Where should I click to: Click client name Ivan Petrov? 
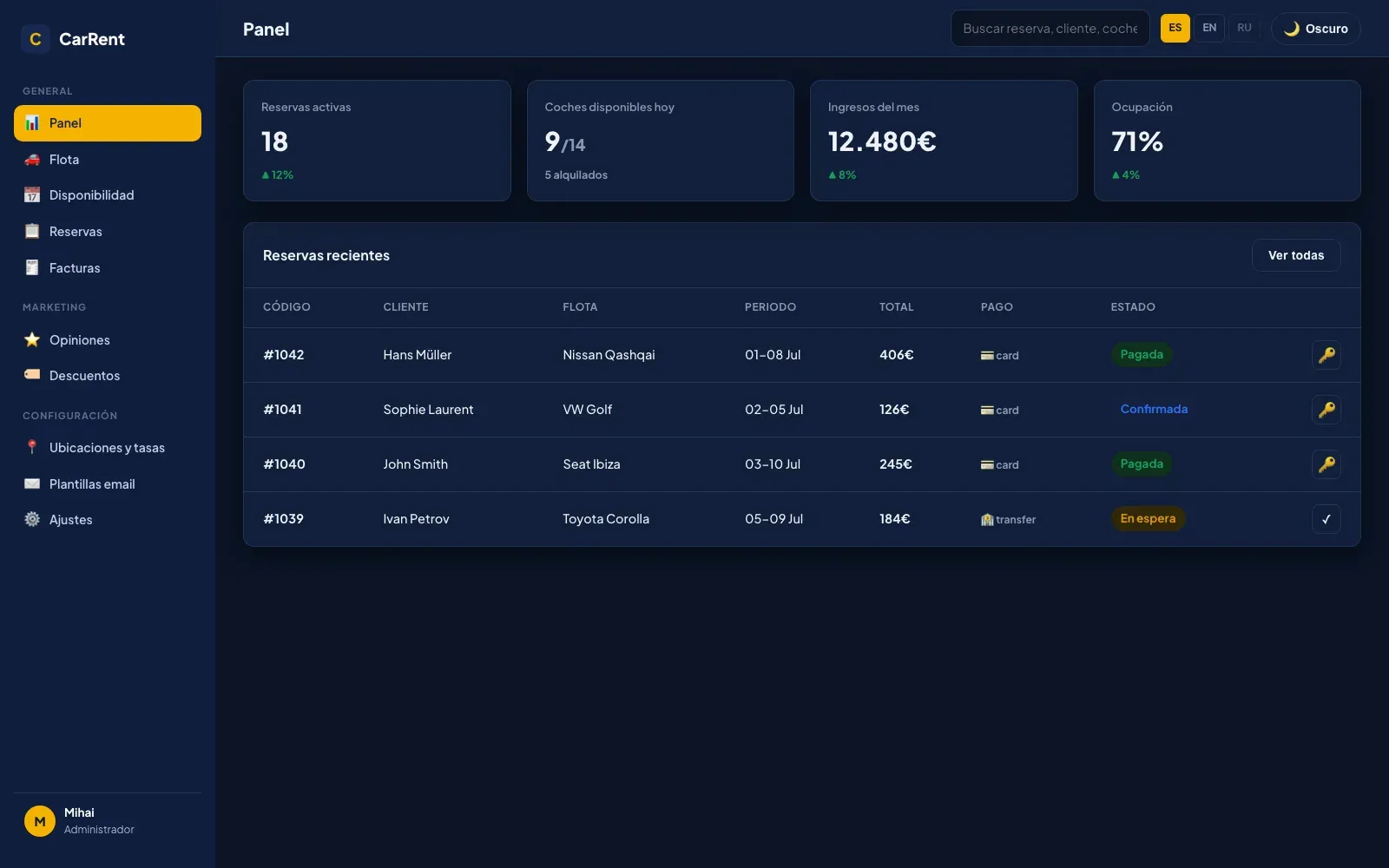[x=417, y=519]
